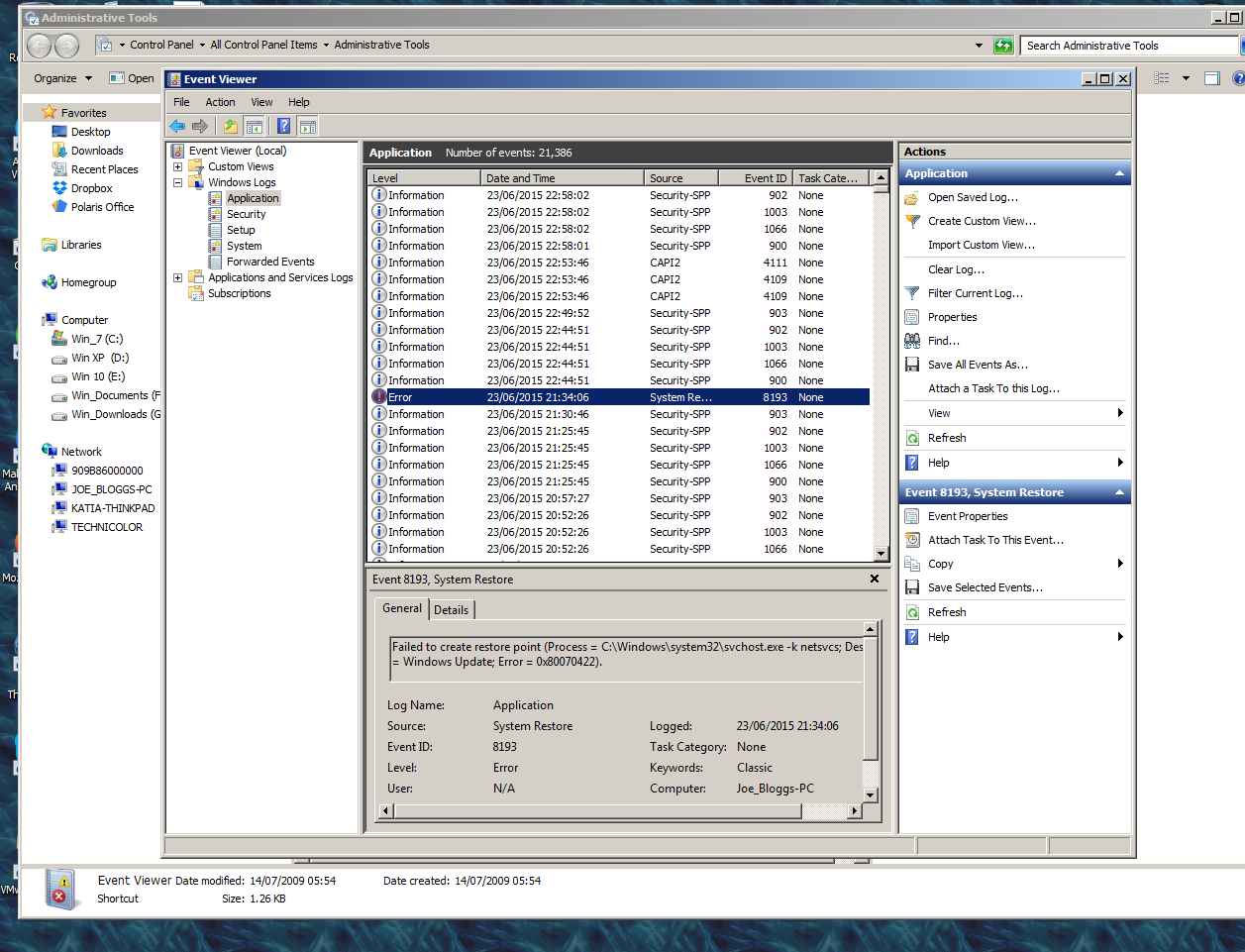Image resolution: width=1245 pixels, height=952 pixels.
Task: Switch to the Details tab
Action: pyautogui.click(x=451, y=610)
